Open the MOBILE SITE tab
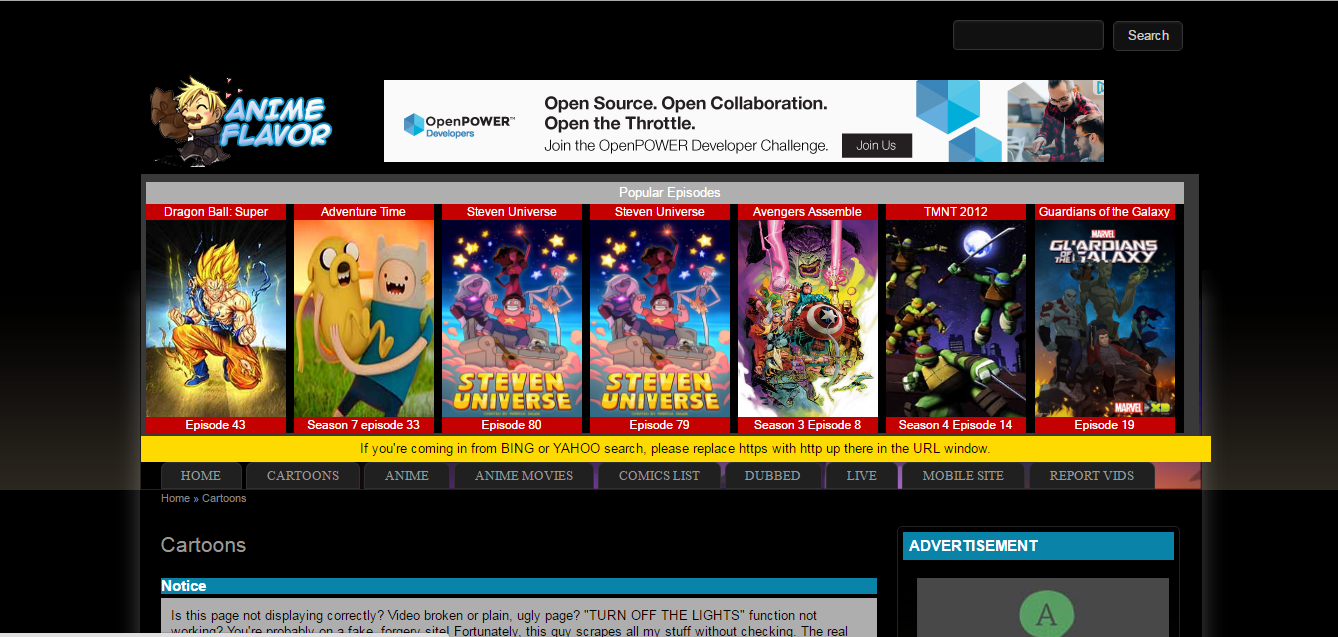 pyautogui.click(x=963, y=476)
